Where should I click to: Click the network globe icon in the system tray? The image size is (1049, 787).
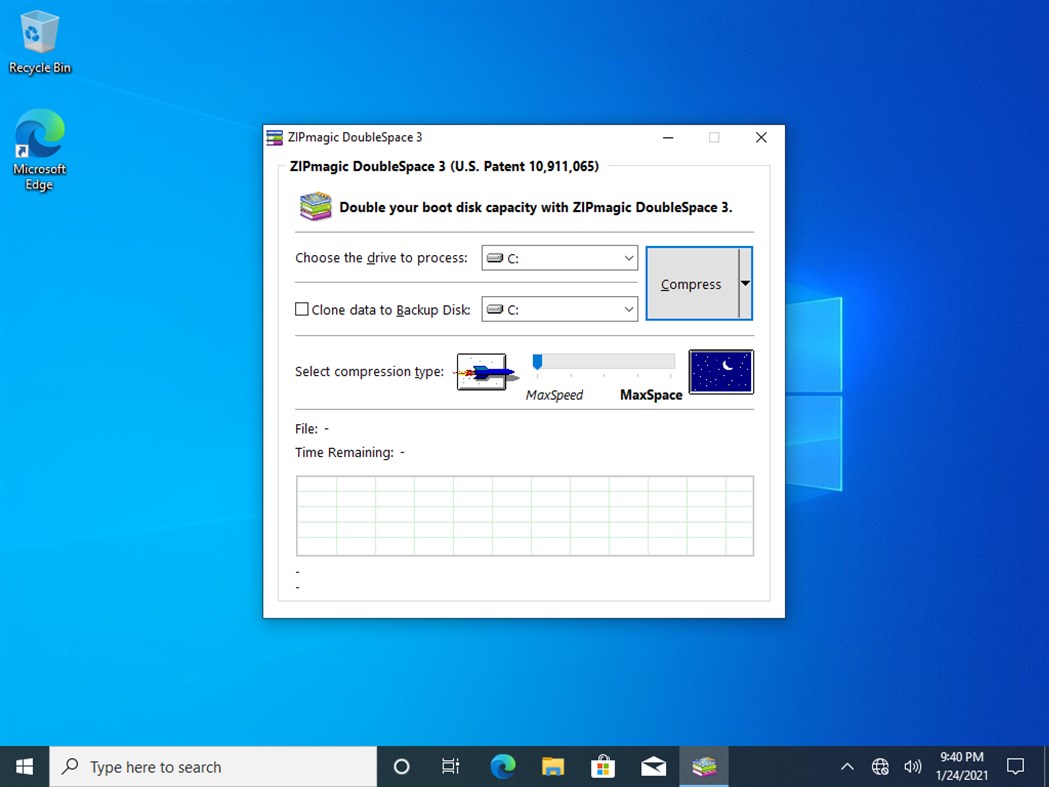(x=880, y=766)
